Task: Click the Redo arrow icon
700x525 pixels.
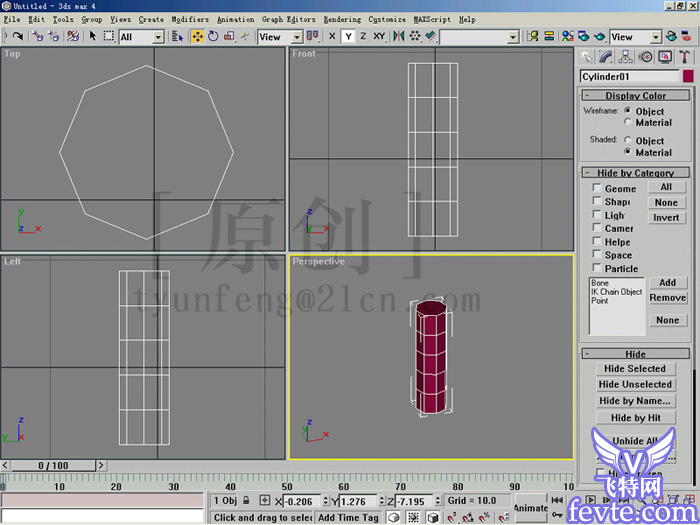Action: coord(18,36)
